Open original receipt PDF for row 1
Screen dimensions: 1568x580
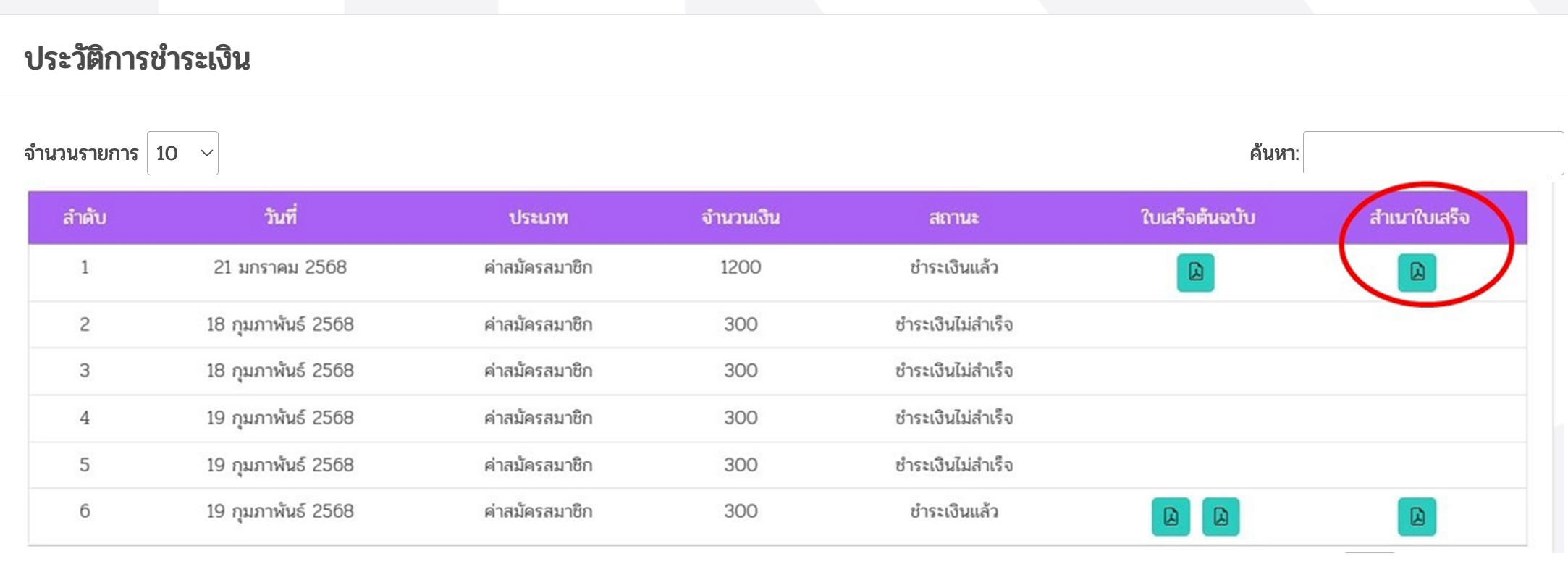(x=1195, y=272)
